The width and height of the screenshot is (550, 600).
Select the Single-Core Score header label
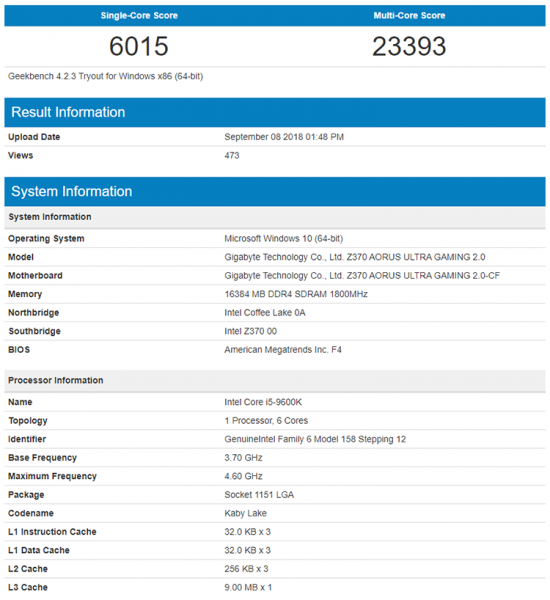click(x=139, y=16)
